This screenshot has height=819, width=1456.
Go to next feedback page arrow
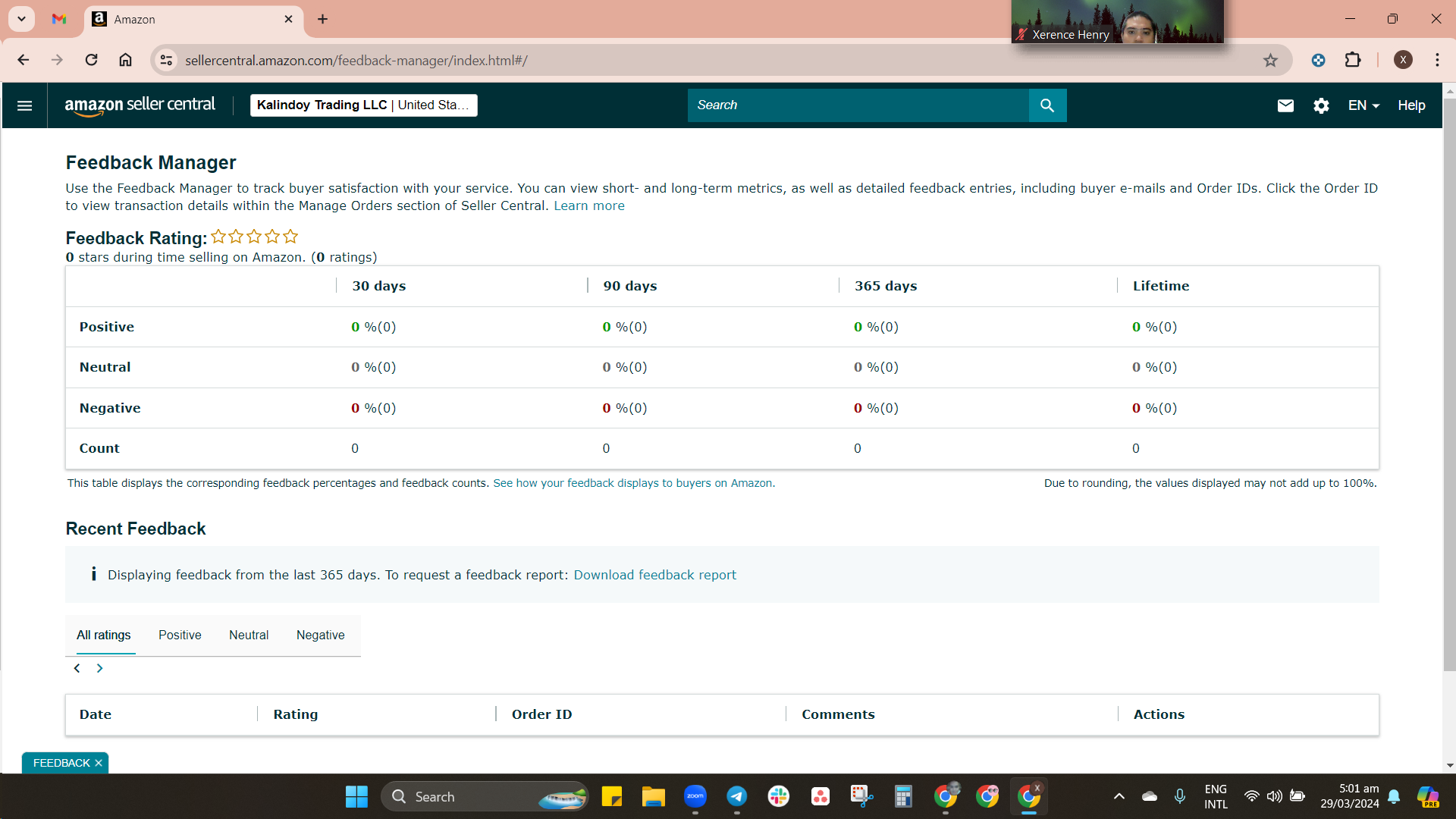coord(99,668)
